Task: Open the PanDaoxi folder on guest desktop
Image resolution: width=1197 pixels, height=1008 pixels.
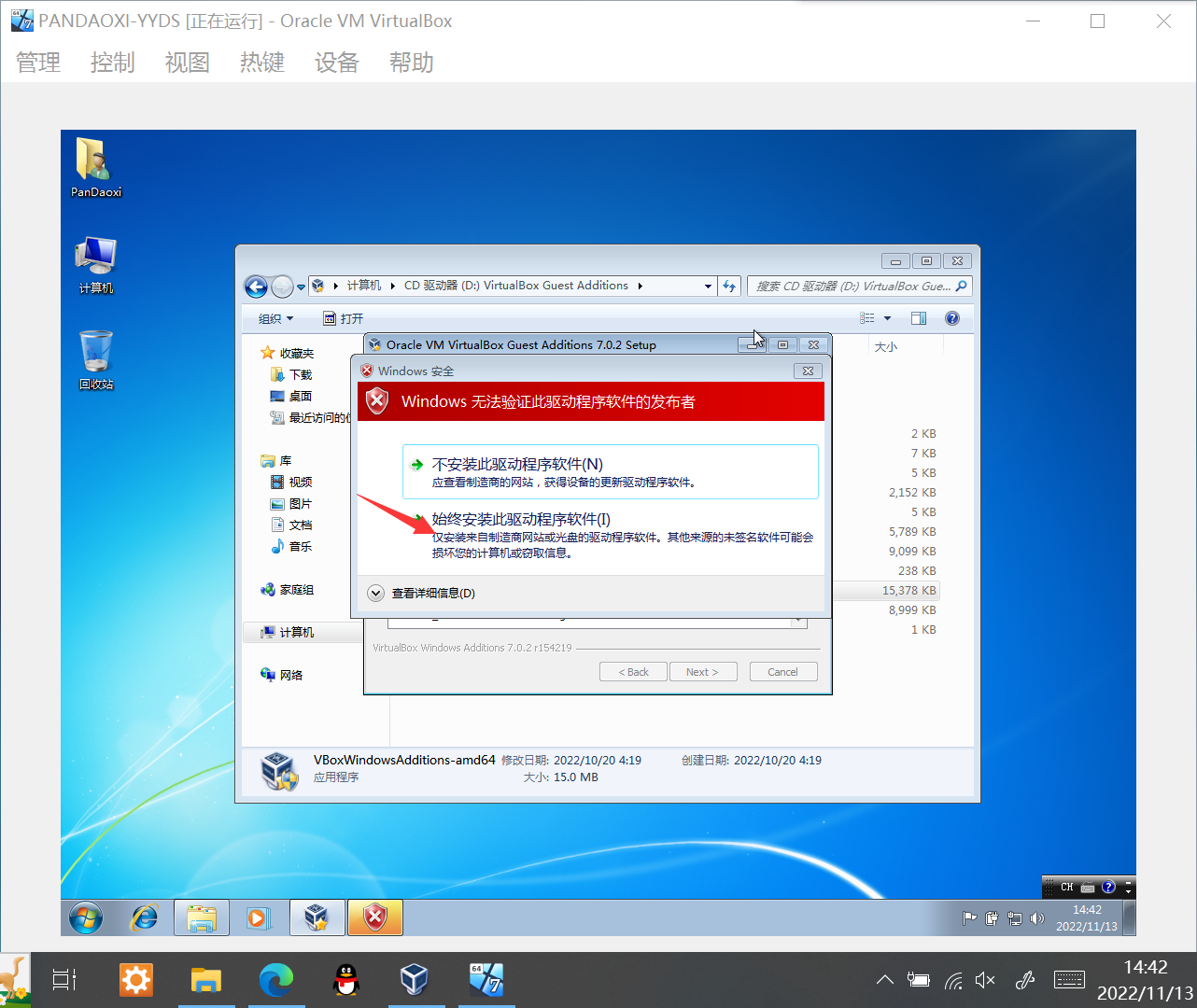Action: pos(96,168)
